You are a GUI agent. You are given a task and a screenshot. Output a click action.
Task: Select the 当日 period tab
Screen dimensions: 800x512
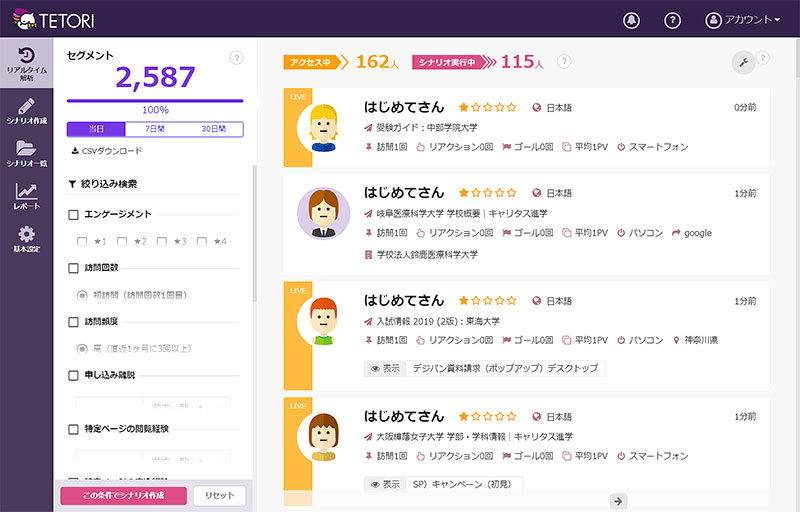pyautogui.click(x=96, y=129)
